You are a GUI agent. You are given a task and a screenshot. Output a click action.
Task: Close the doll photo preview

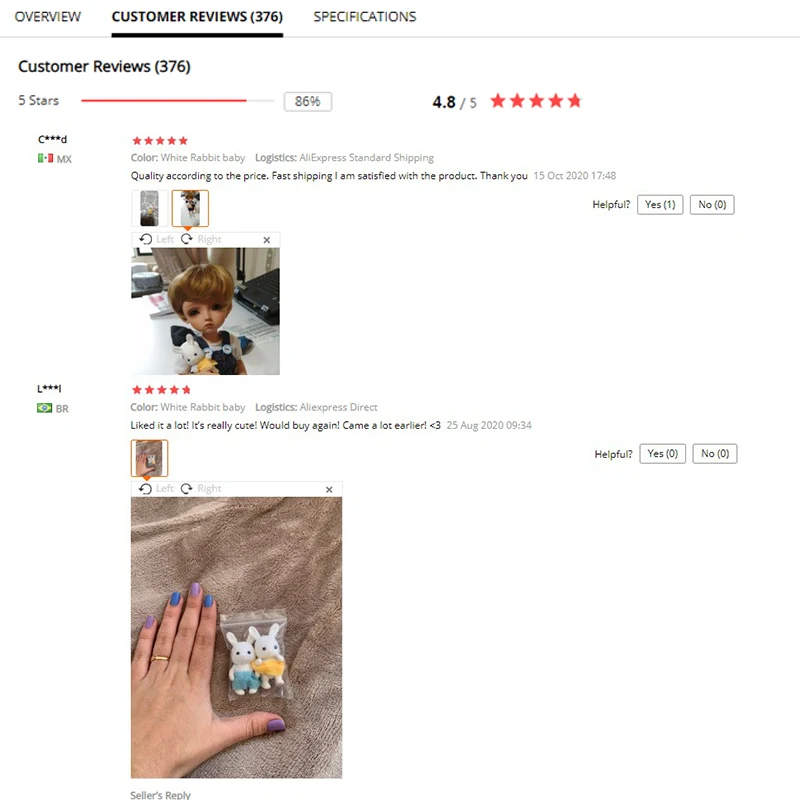266,240
